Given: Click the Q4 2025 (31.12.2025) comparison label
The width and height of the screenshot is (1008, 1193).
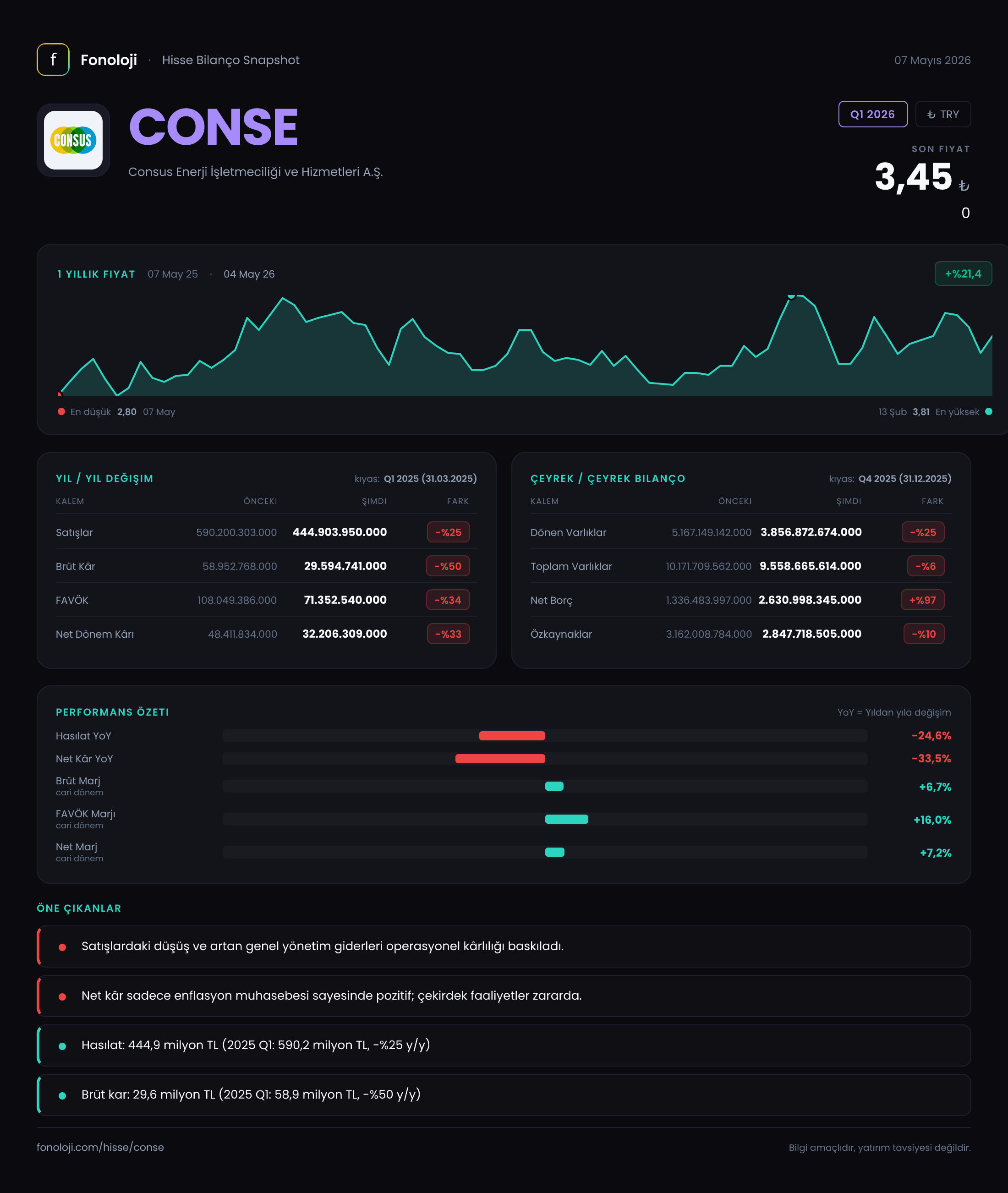Looking at the screenshot, I should tap(905, 478).
